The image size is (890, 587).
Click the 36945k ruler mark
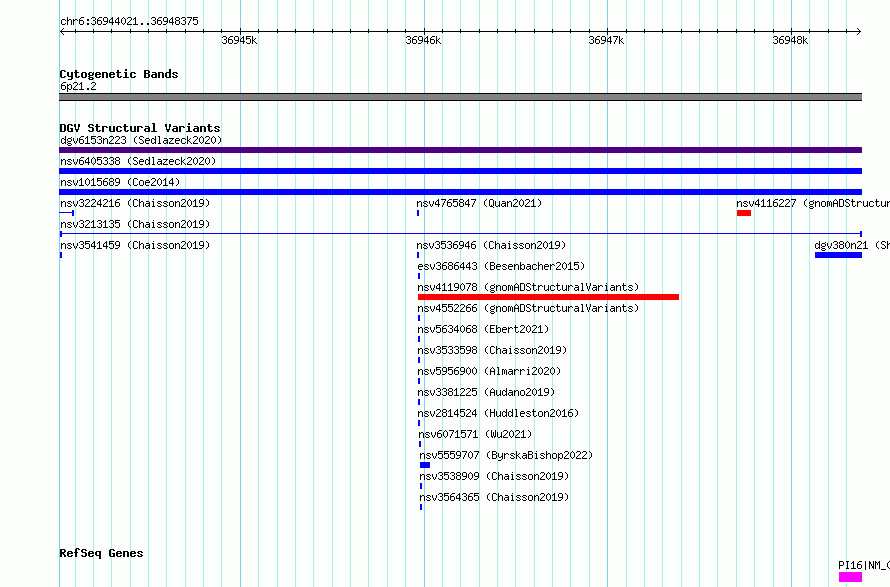pyautogui.click(x=239, y=40)
